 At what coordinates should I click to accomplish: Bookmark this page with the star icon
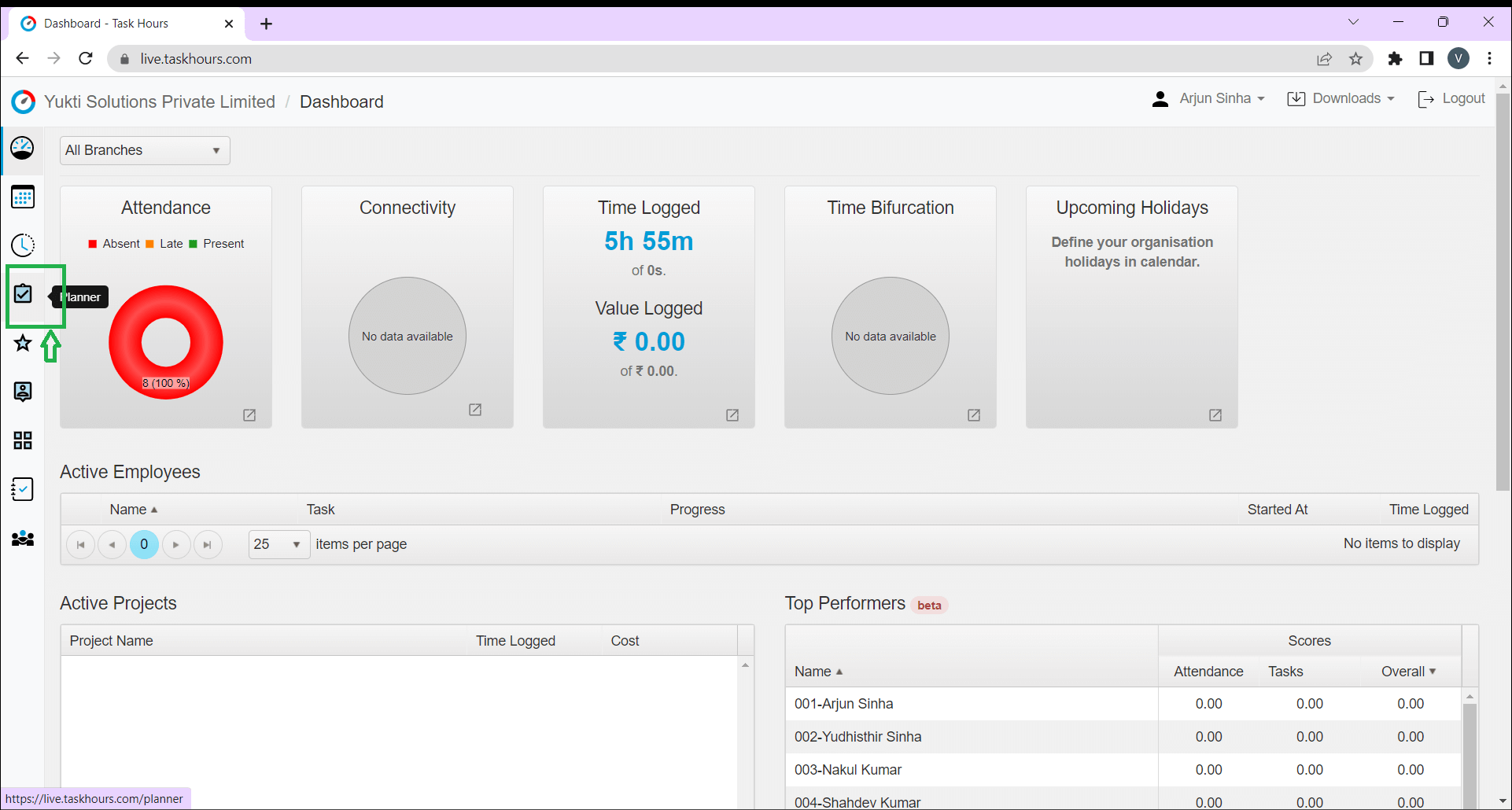[x=1355, y=58]
